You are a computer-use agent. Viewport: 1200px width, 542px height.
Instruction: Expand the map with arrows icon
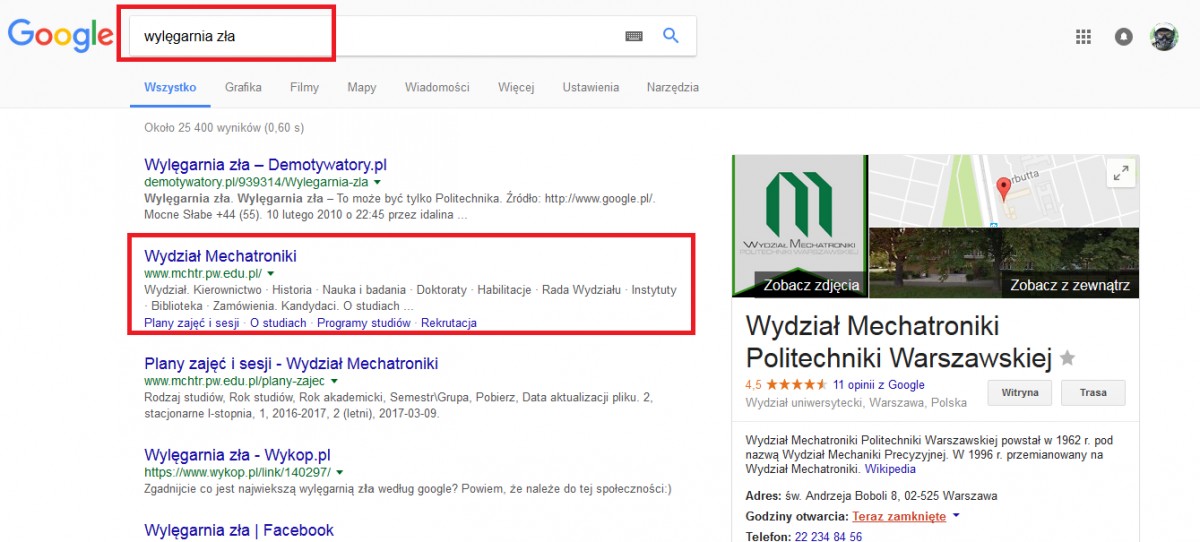click(1119, 174)
